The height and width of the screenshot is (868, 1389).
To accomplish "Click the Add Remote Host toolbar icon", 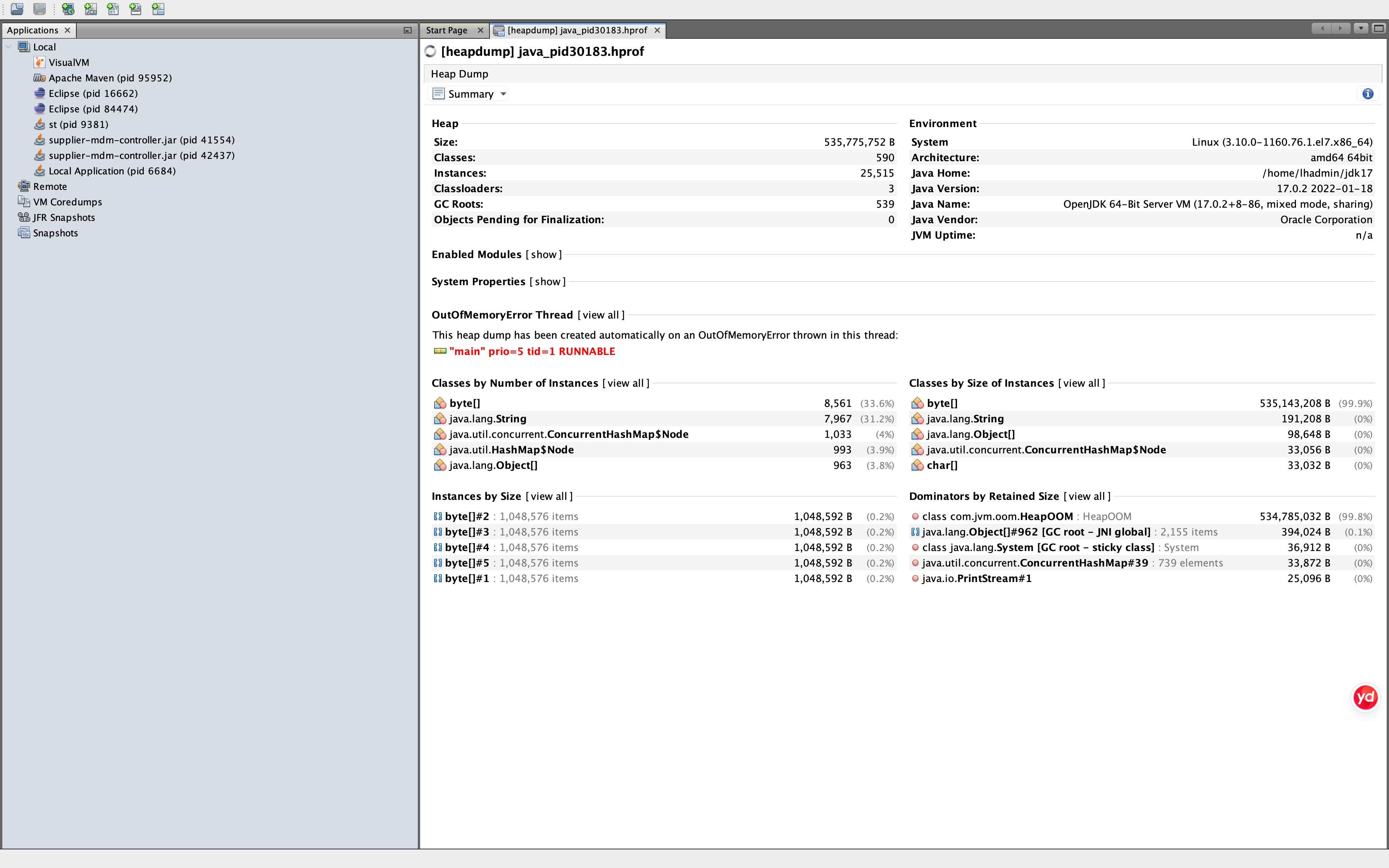I will click(68, 9).
